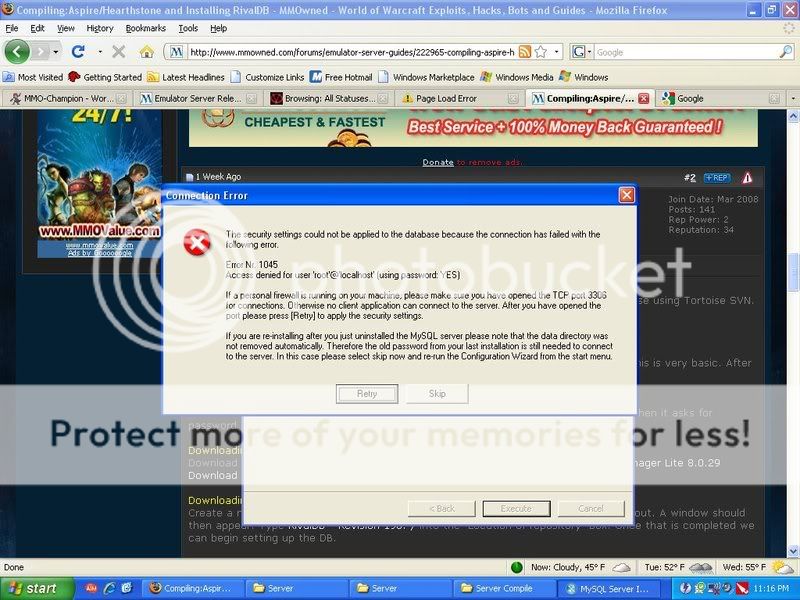This screenshot has height=600, width=800.
Task: Click the system tray clock 11:16 PM
Action: point(771,588)
